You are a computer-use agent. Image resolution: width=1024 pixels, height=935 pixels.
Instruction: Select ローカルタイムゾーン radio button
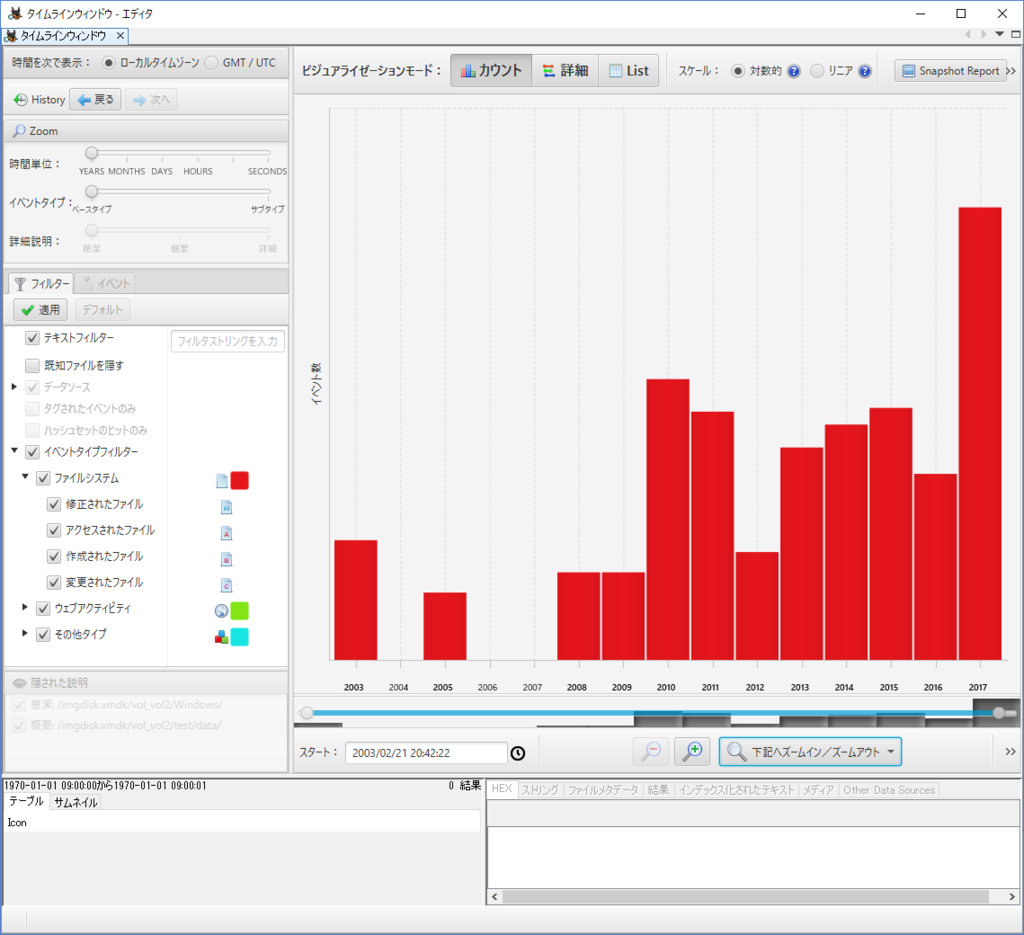point(108,63)
